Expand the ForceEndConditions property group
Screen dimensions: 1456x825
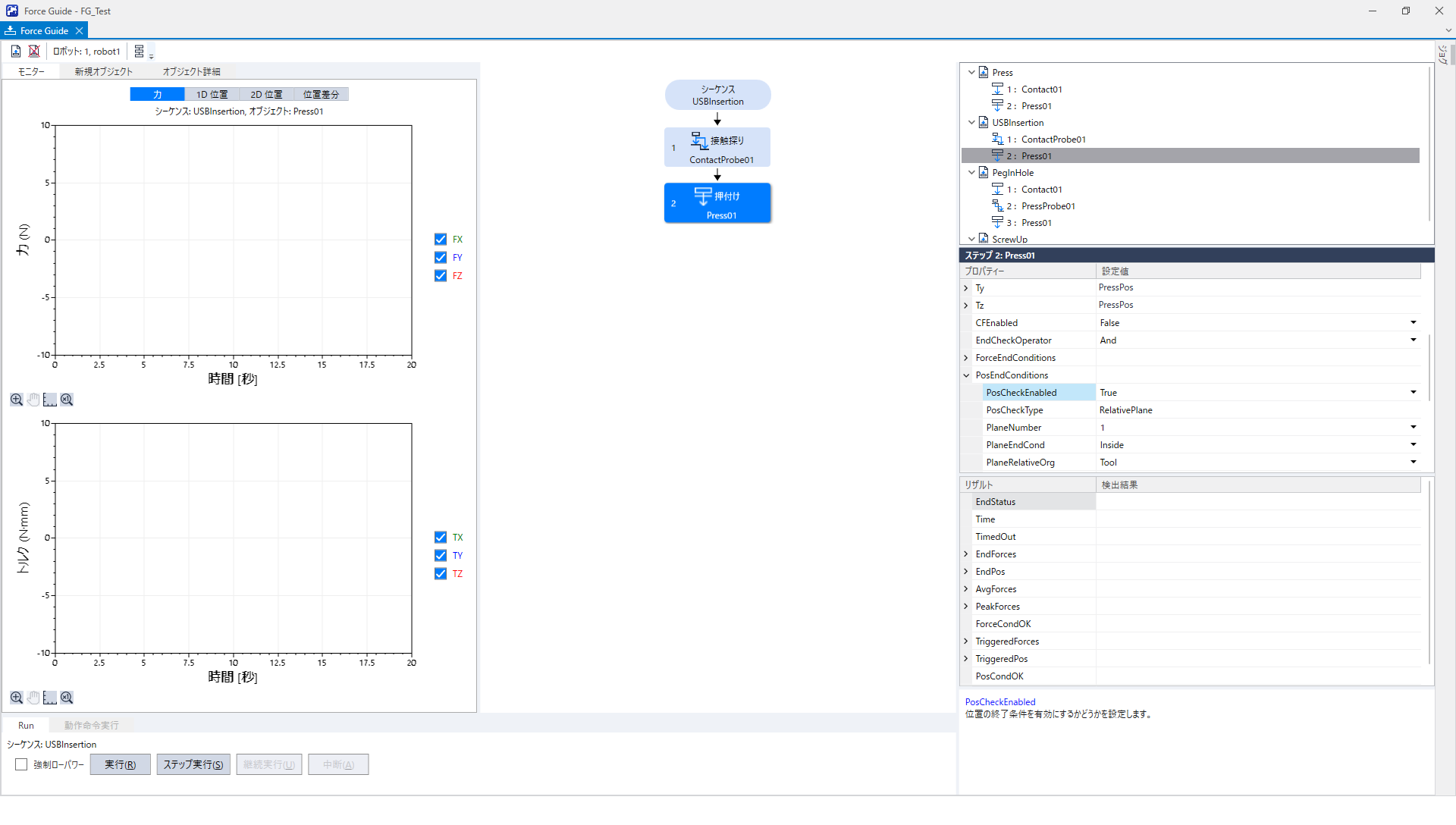click(966, 358)
